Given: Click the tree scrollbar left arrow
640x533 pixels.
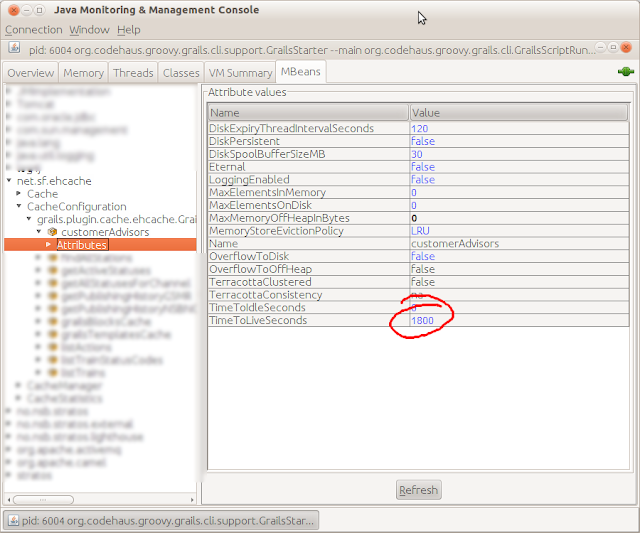Looking at the screenshot, I should [x=9, y=500].
